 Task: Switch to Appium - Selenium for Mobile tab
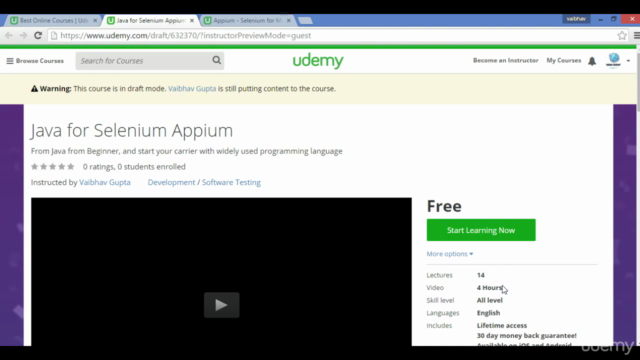click(x=247, y=20)
